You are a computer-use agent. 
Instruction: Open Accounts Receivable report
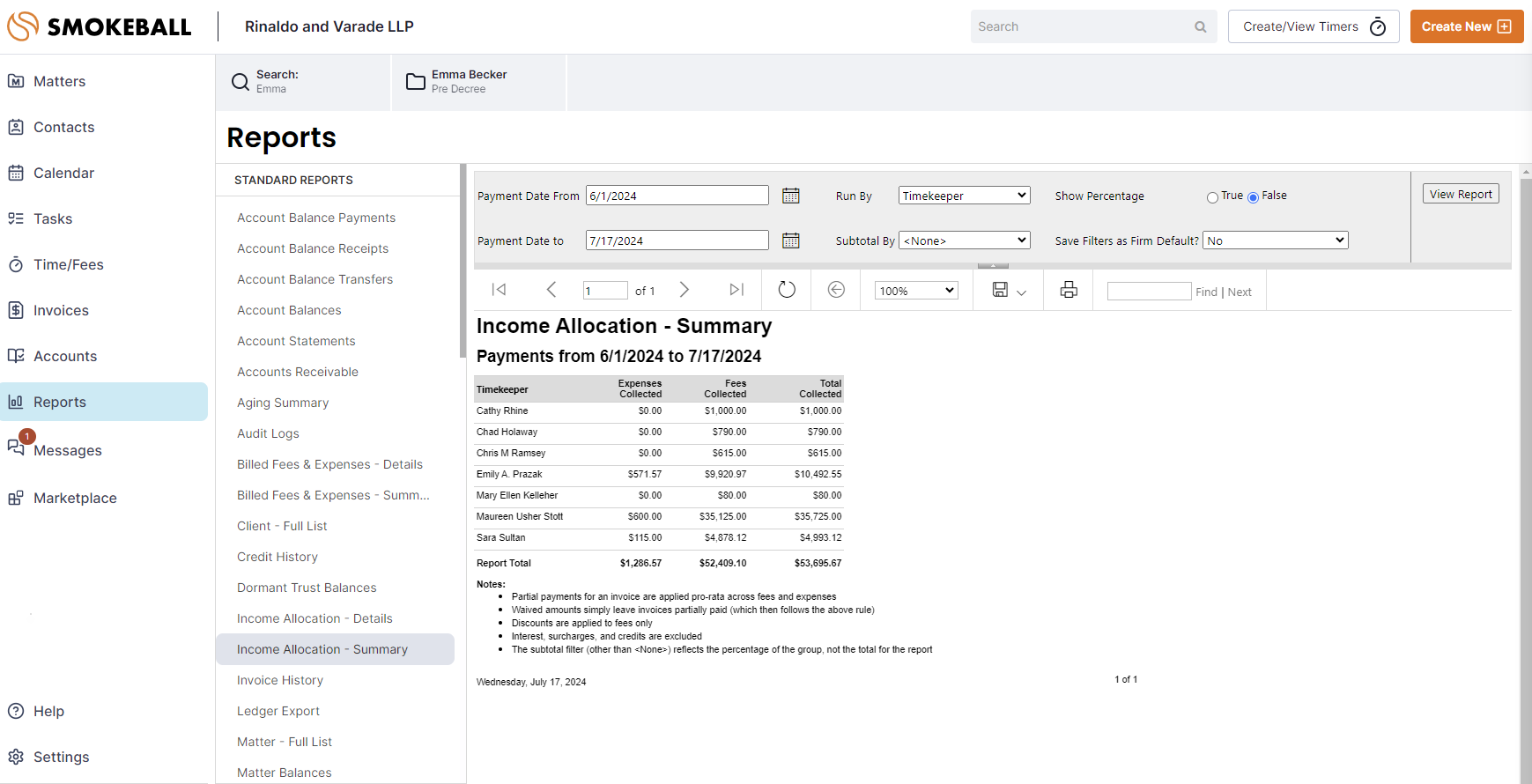pos(298,372)
